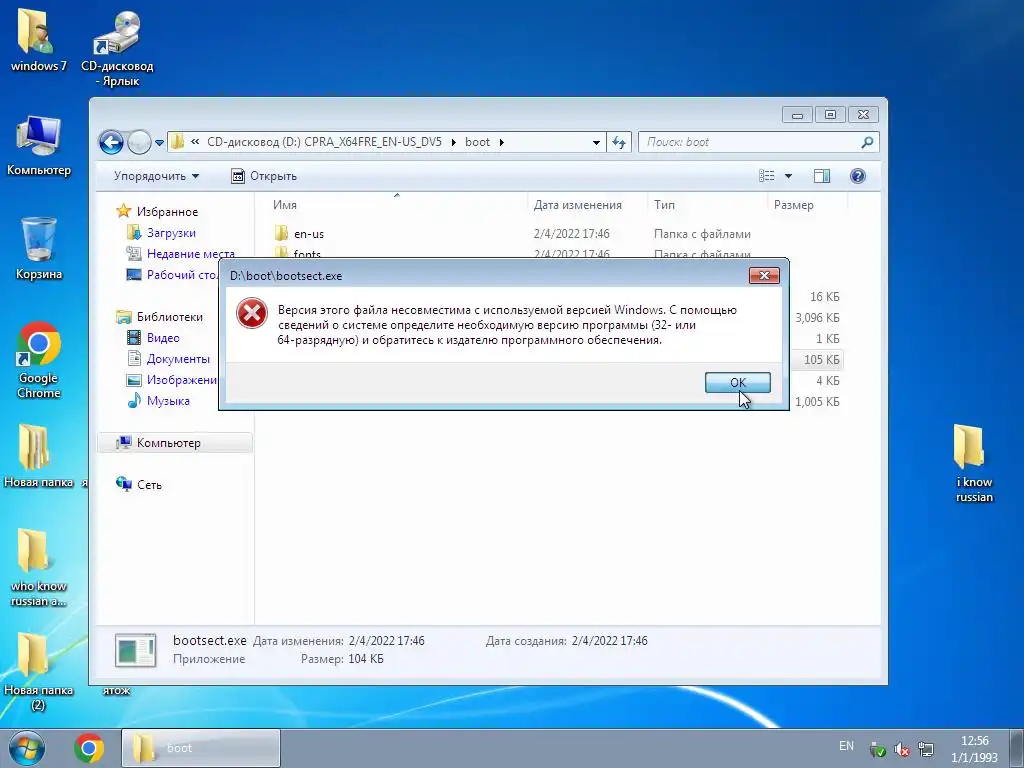Select the windows 7 desktop folder
This screenshot has width=1024, height=768.
coord(38,40)
